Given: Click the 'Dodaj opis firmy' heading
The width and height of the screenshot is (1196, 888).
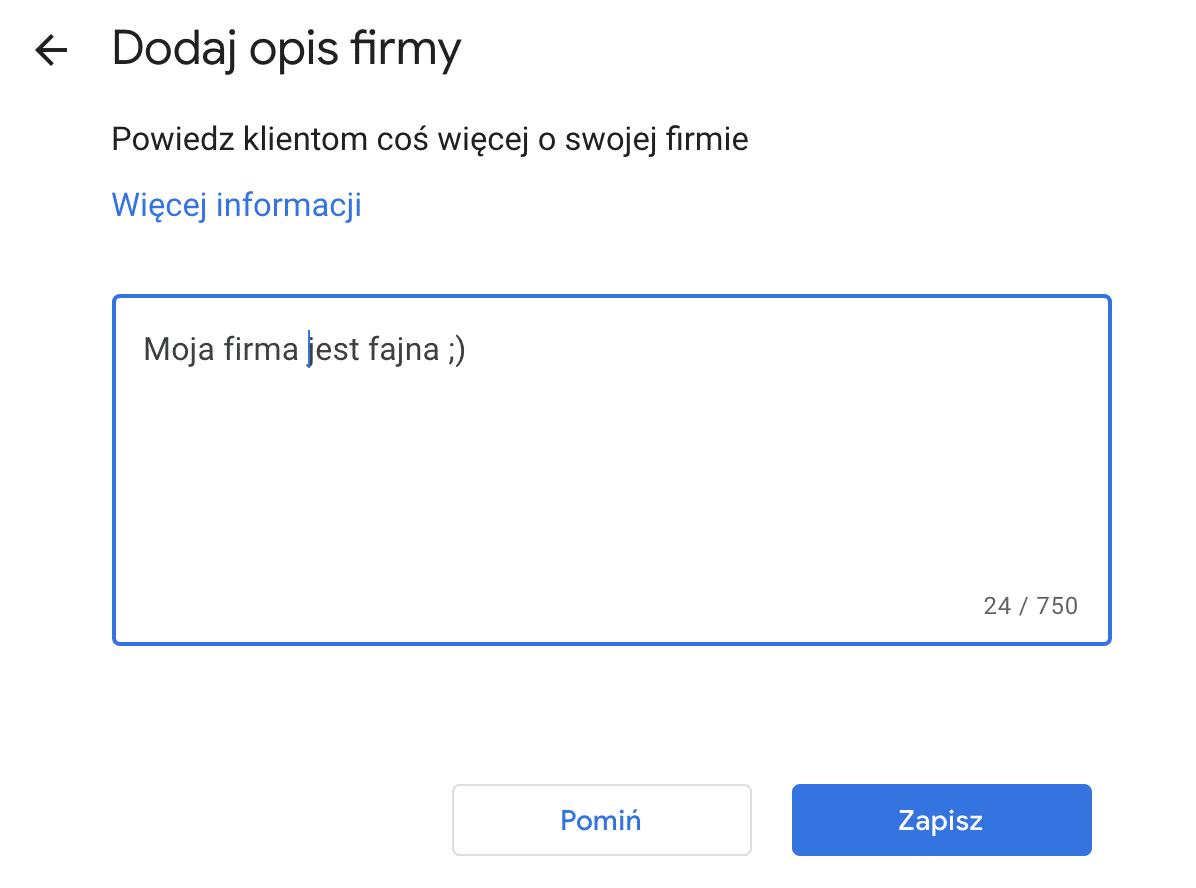Looking at the screenshot, I should 287,48.
